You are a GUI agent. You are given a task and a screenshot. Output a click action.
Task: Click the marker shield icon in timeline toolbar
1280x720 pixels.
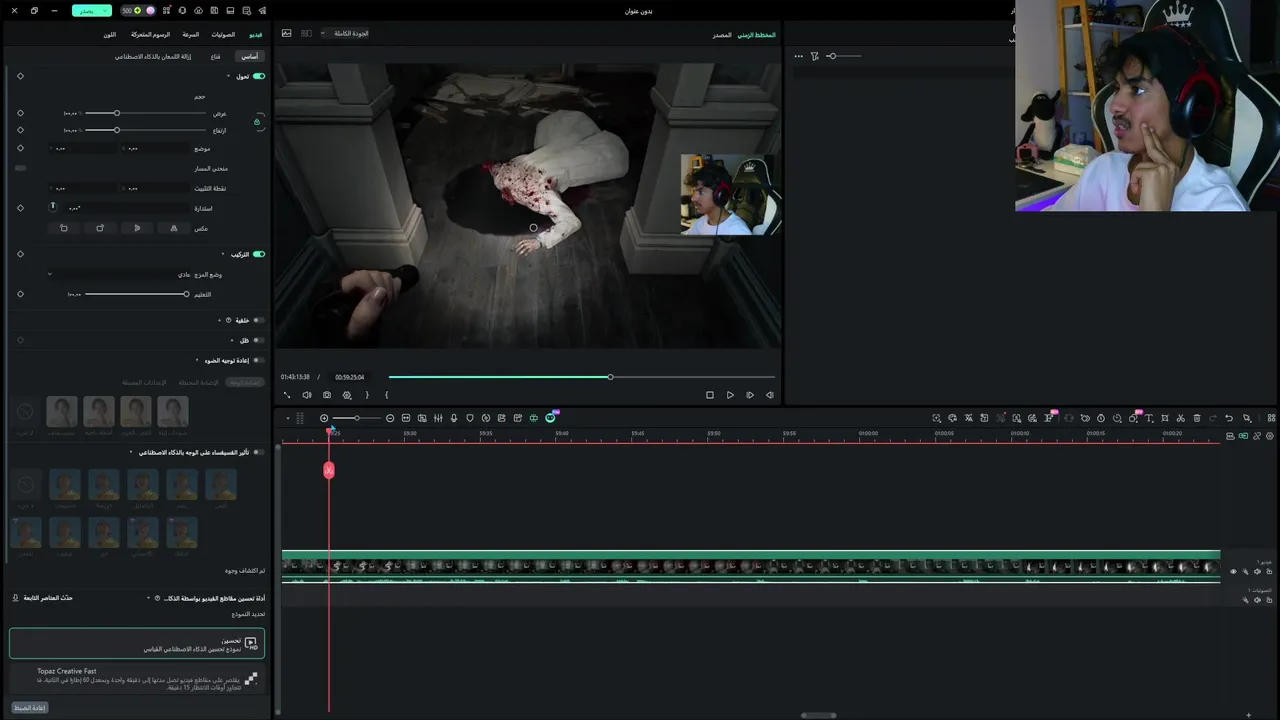pos(470,418)
